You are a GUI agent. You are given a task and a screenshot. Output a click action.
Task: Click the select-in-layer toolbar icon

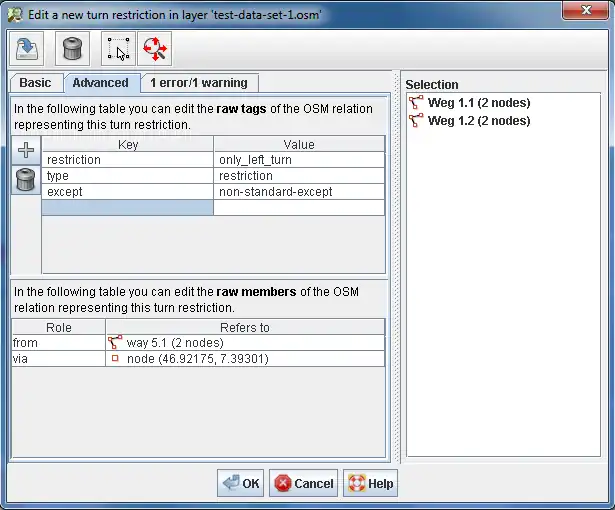117,47
